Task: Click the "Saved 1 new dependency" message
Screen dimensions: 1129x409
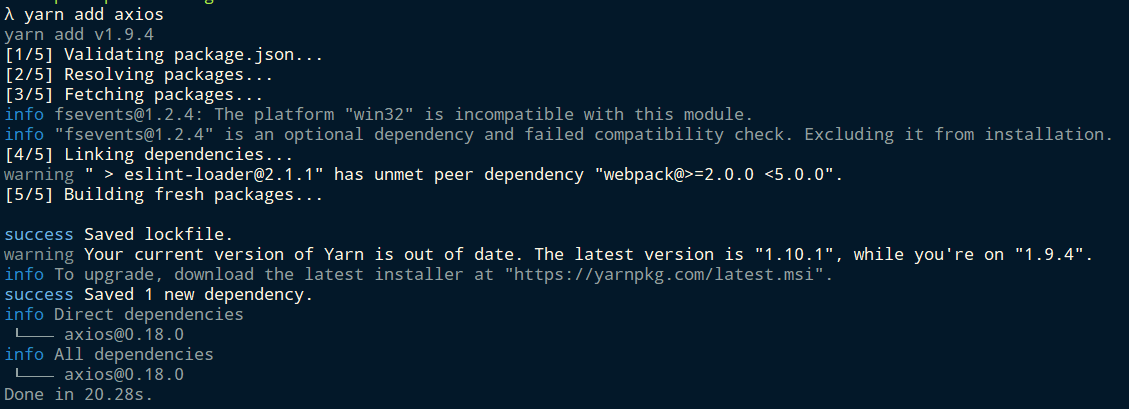Action: click(198, 295)
